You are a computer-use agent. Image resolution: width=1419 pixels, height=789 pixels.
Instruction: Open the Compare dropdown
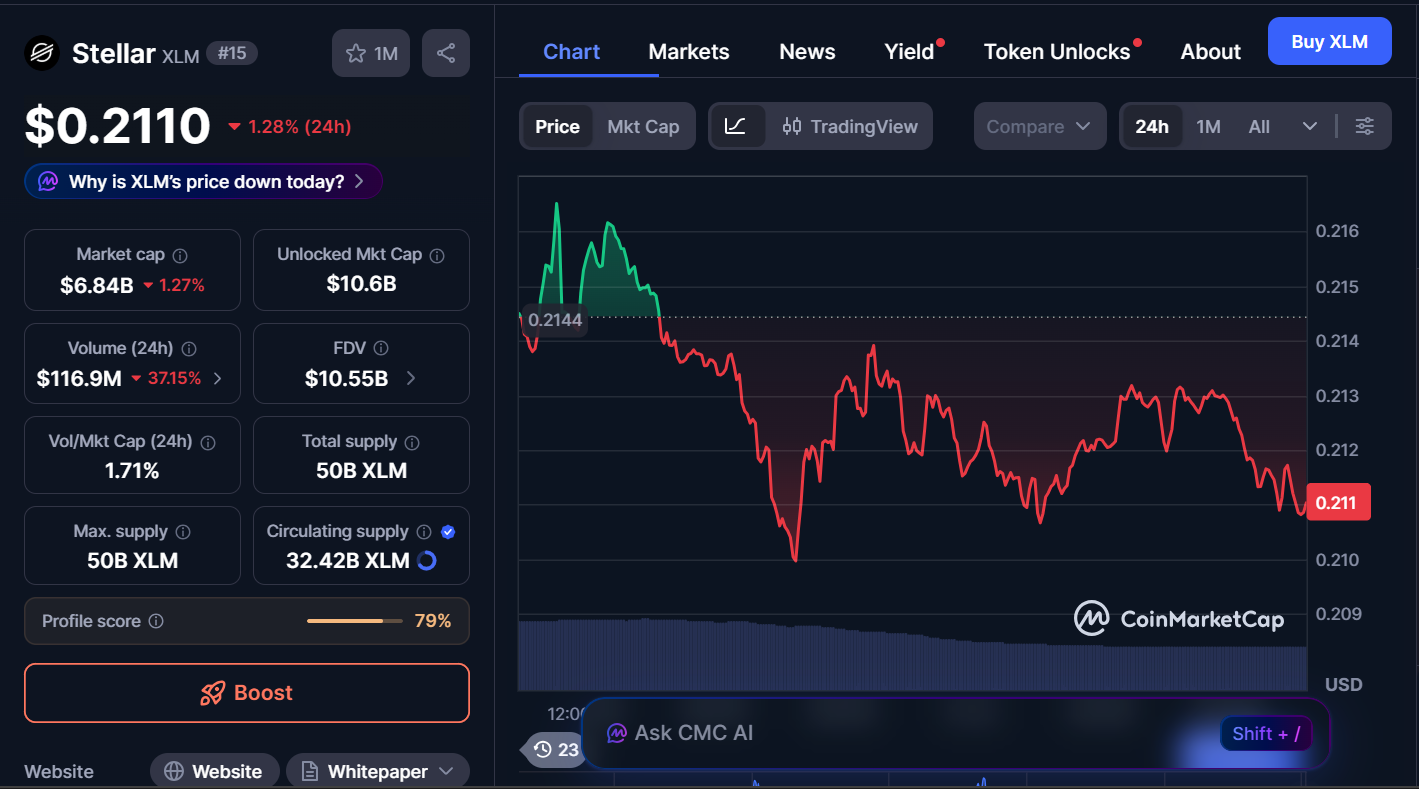pos(1039,126)
